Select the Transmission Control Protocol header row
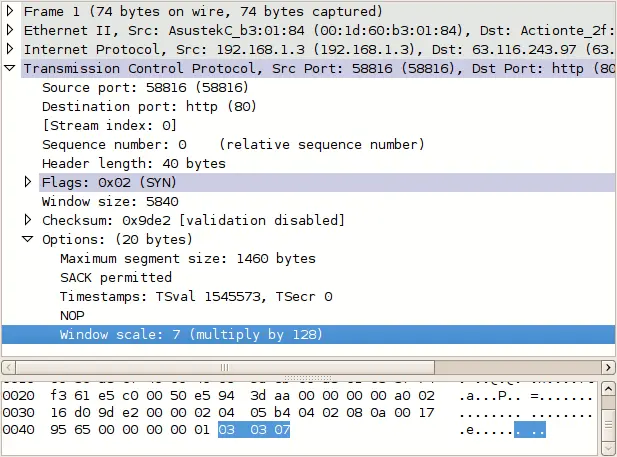 [x=319, y=68]
